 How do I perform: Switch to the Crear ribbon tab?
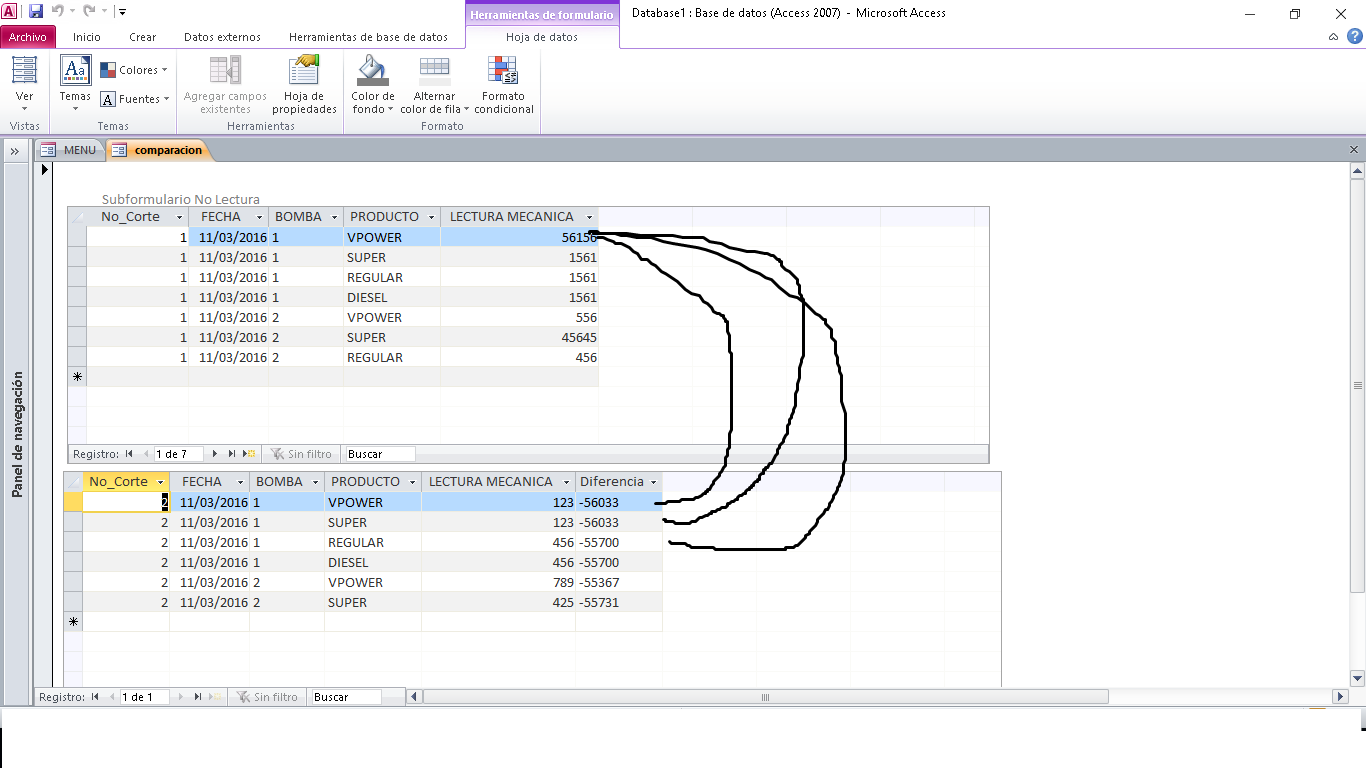point(143,37)
